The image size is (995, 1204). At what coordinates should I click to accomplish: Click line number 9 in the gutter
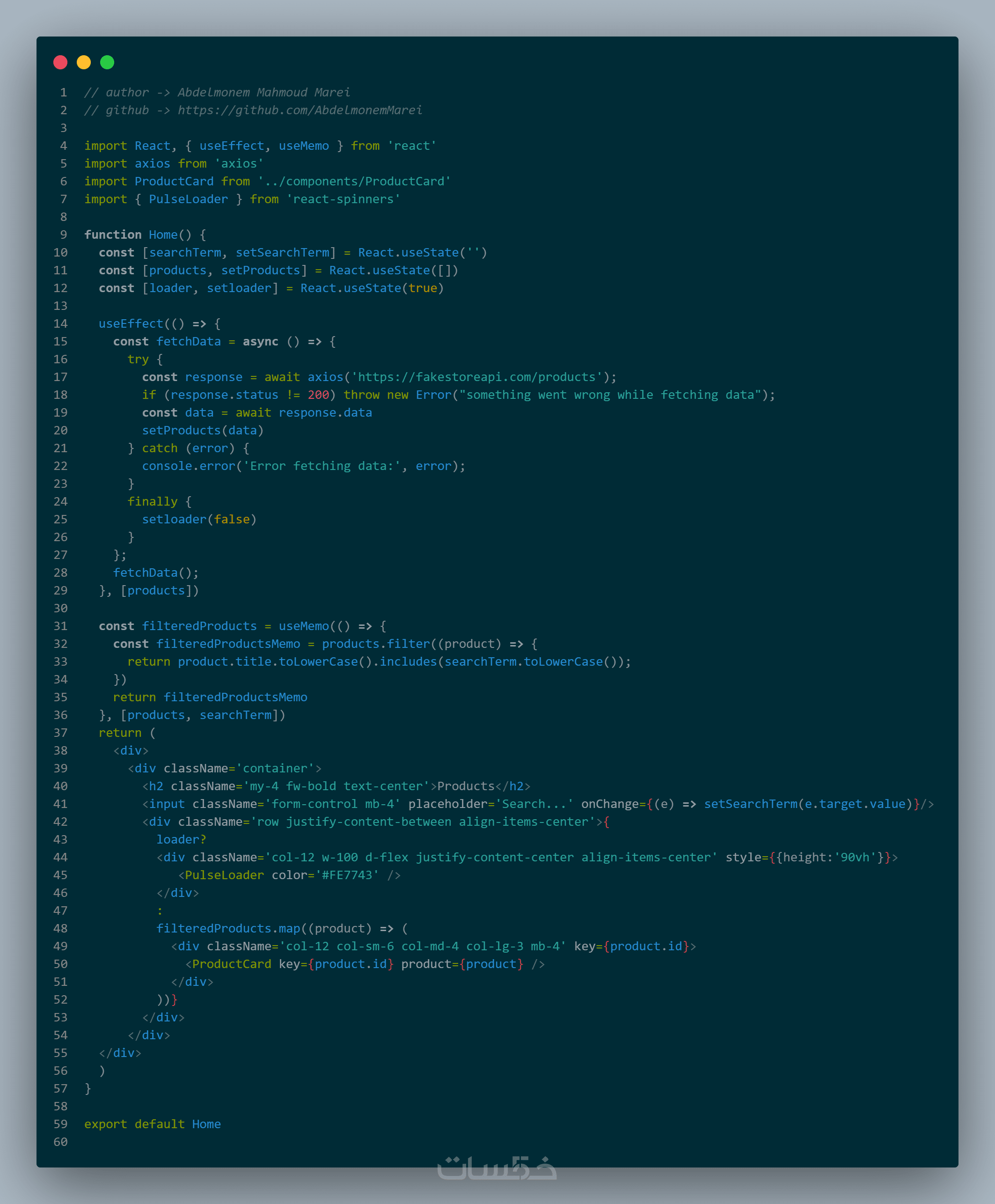coord(64,235)
